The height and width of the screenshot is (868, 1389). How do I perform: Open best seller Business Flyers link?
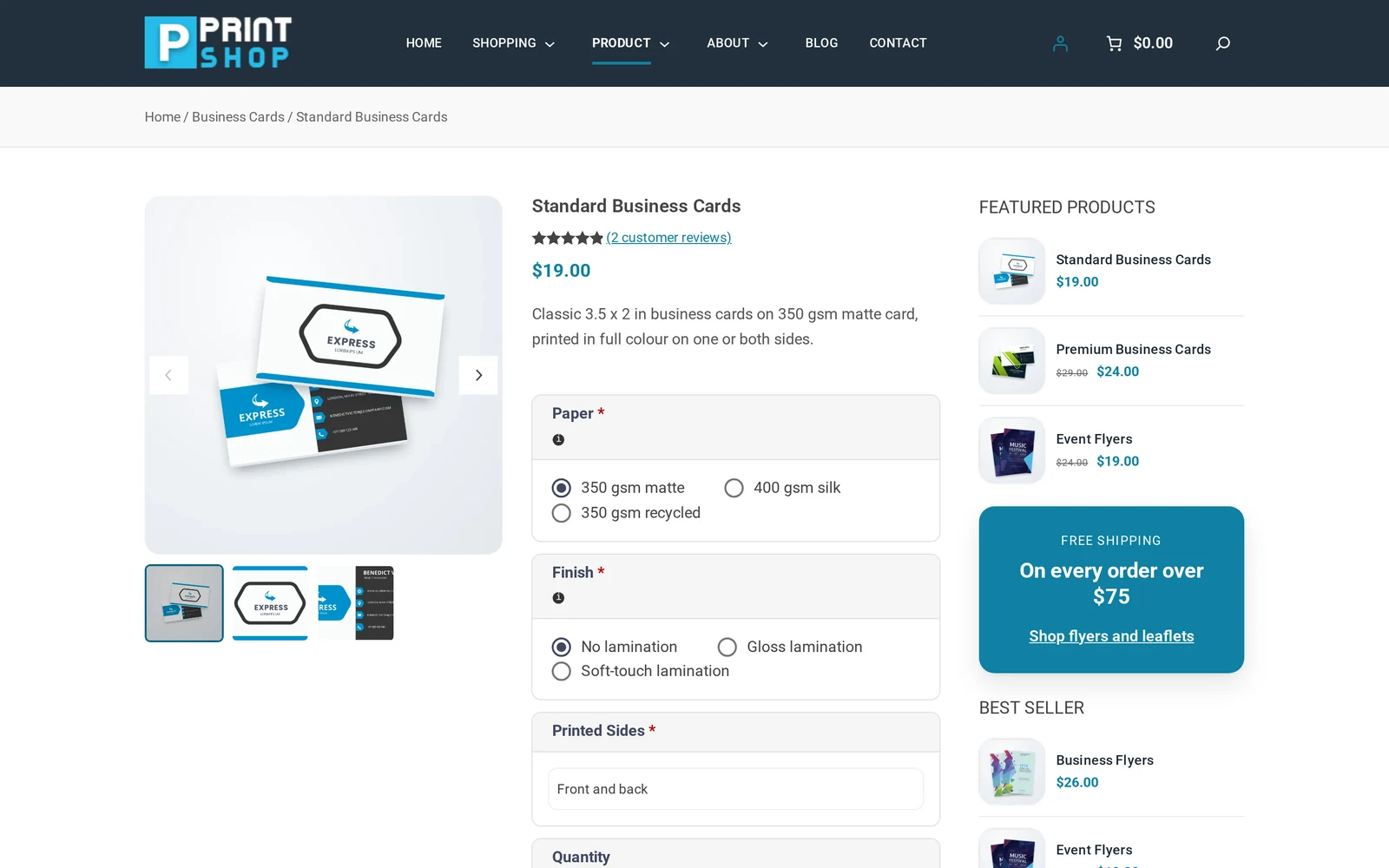pyautogui.click(x=1104, y=760)
